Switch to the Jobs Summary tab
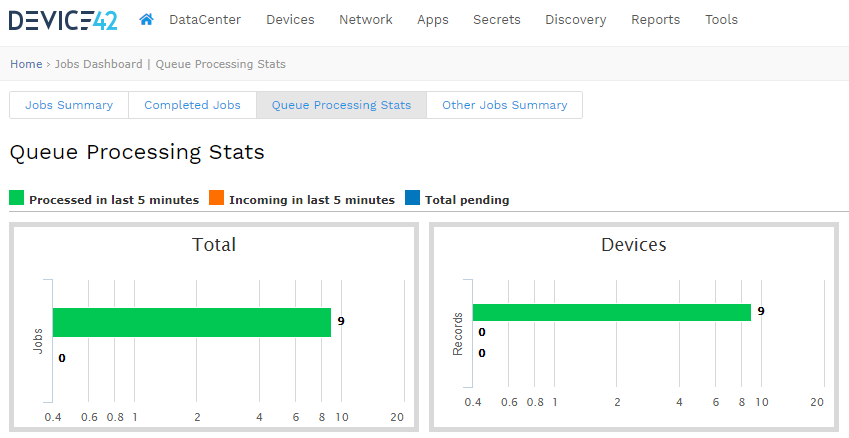The image size is (849, 438). [x=69, y=105]
